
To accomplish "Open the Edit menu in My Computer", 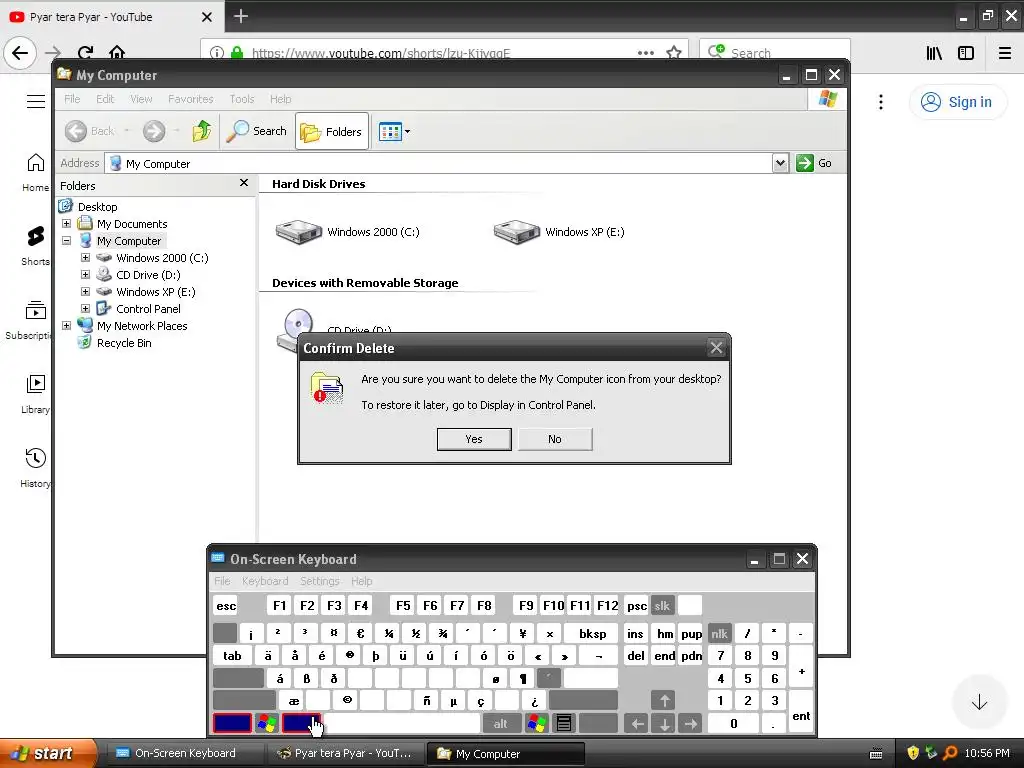I will tap(105, 99).
